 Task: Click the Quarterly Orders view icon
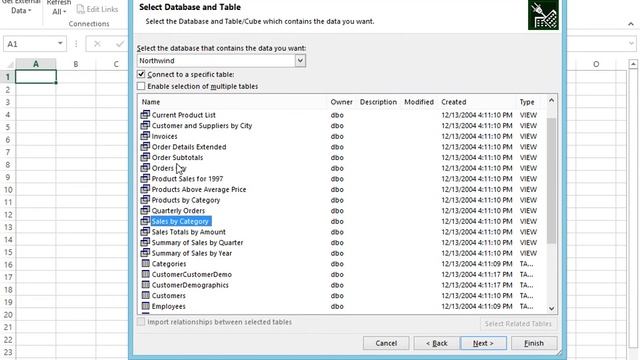[x=145, y=210]
